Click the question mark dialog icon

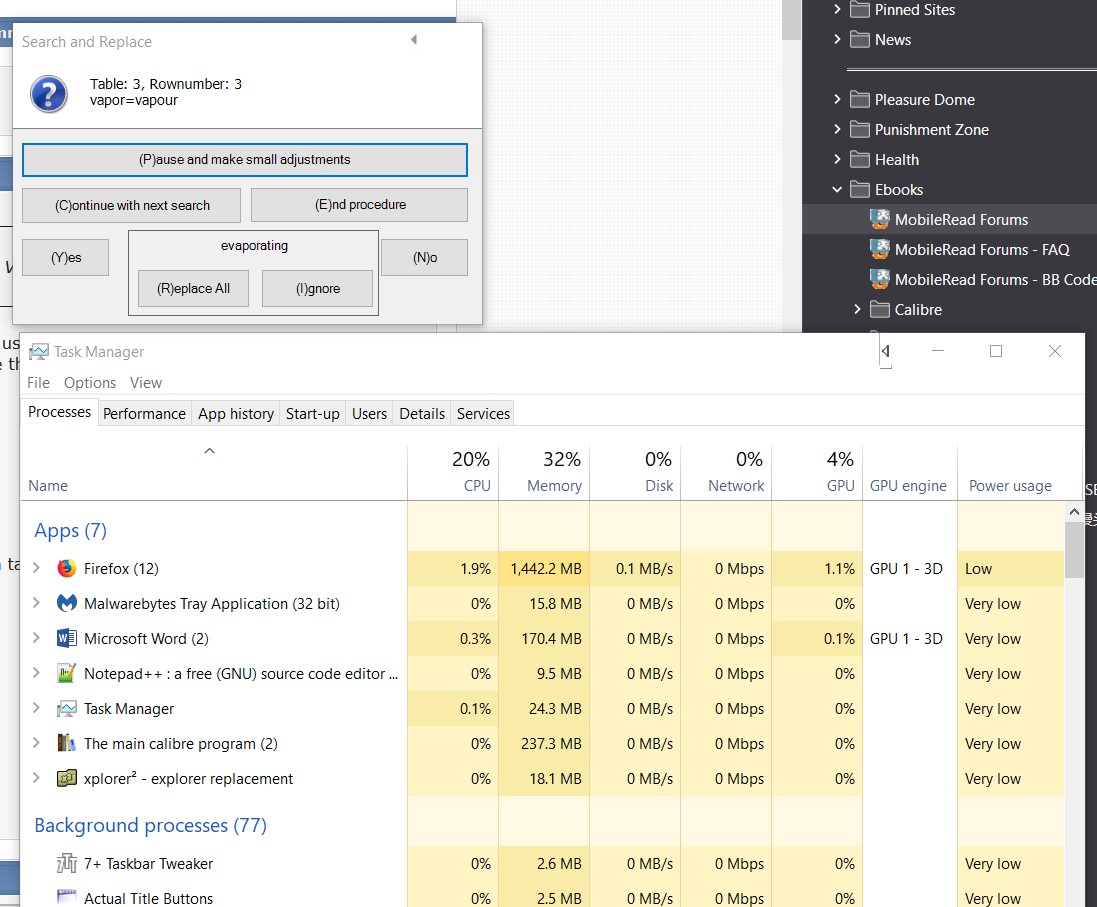pyautogui.click(x=49, y=93)
